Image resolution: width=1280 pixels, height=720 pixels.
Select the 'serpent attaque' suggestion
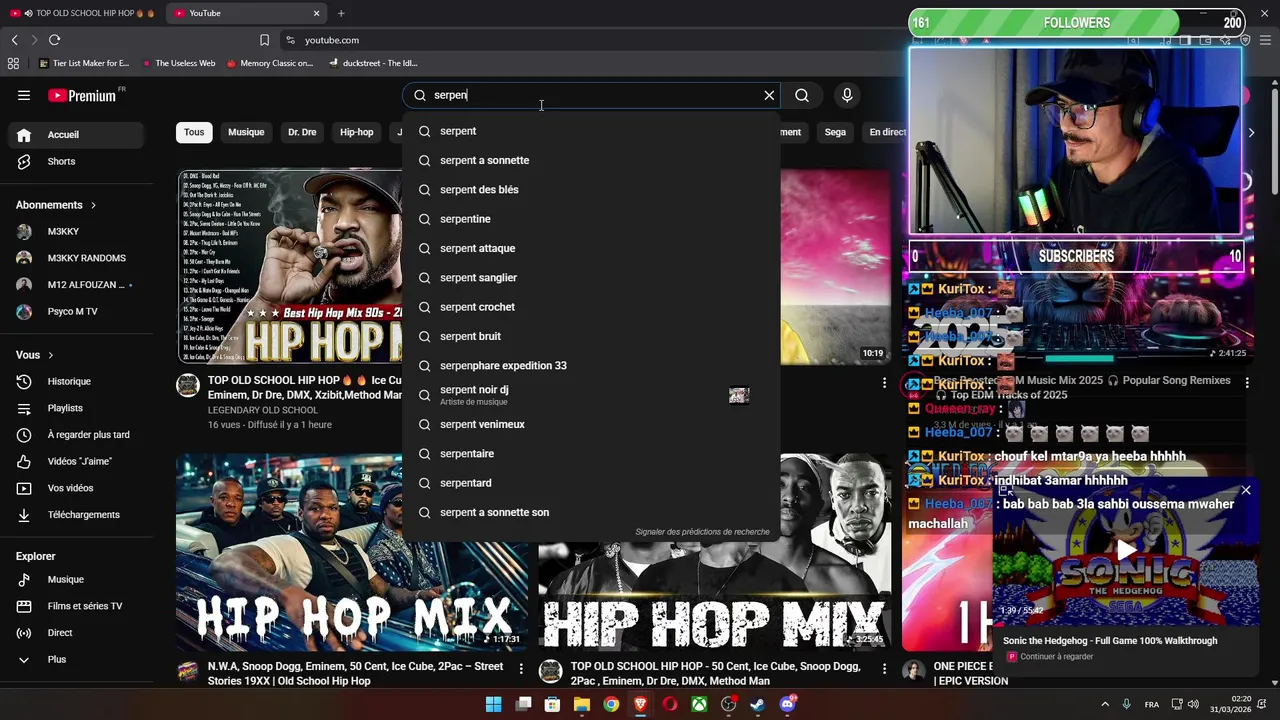click(591, 248)
